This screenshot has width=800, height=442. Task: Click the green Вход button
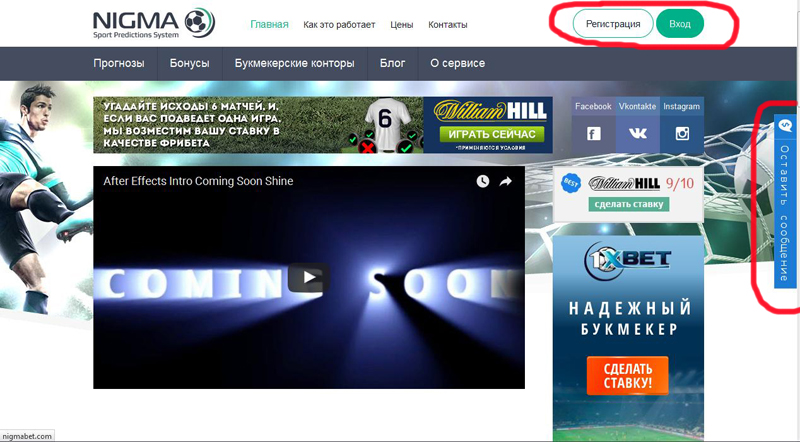pyautogui.click(x=680, y=23)
